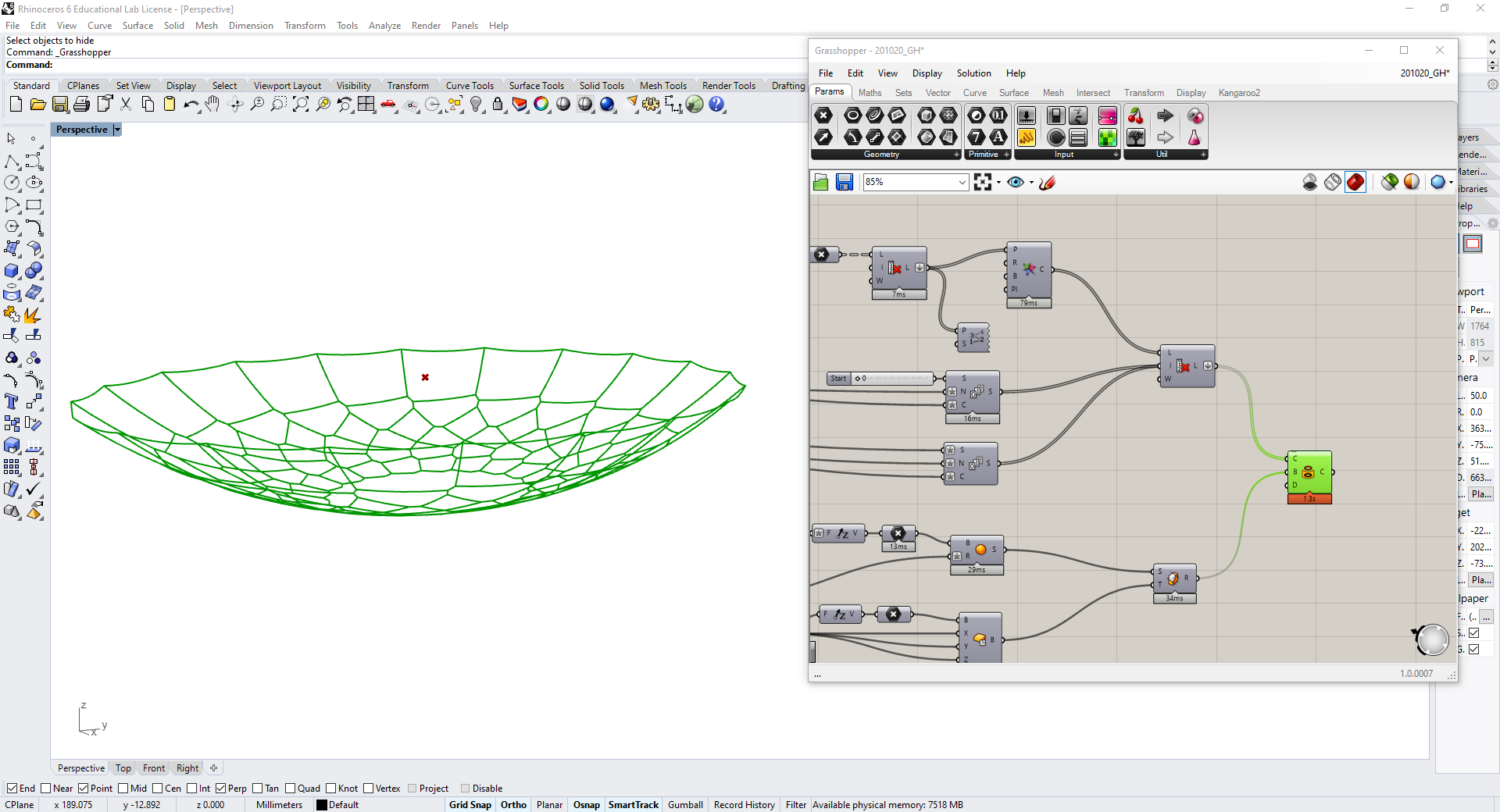Toggle the Perp osnap checkbox
Image resolution: width=1500 pixels, height=812 pixels.
click(221, 789)
